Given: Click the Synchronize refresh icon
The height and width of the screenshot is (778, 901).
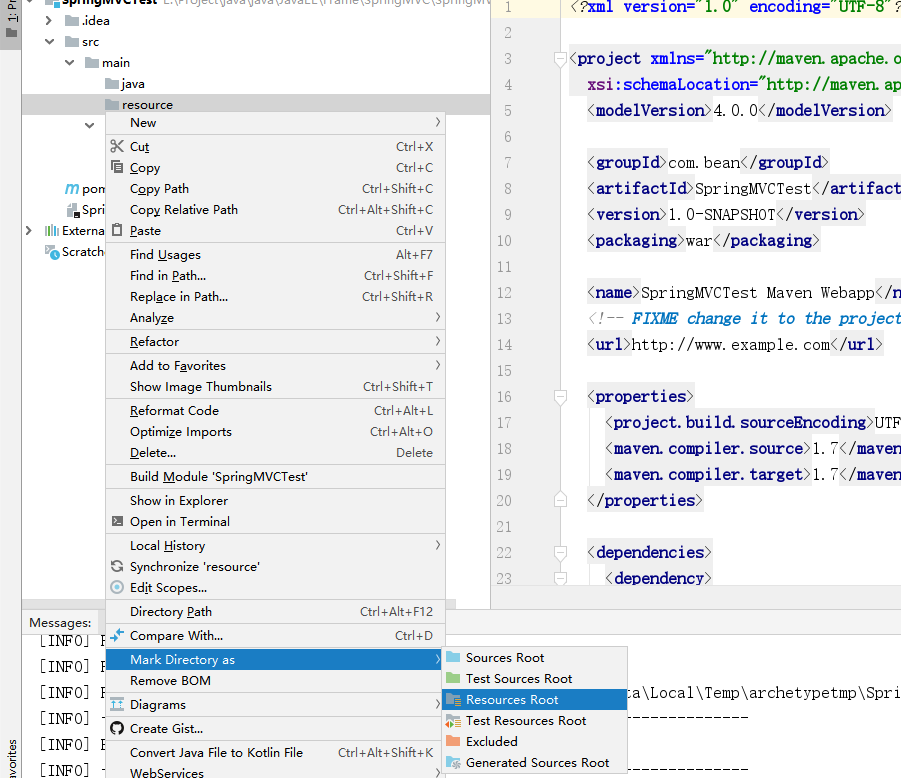Looking at the screenshot, I should pos(117,566).
